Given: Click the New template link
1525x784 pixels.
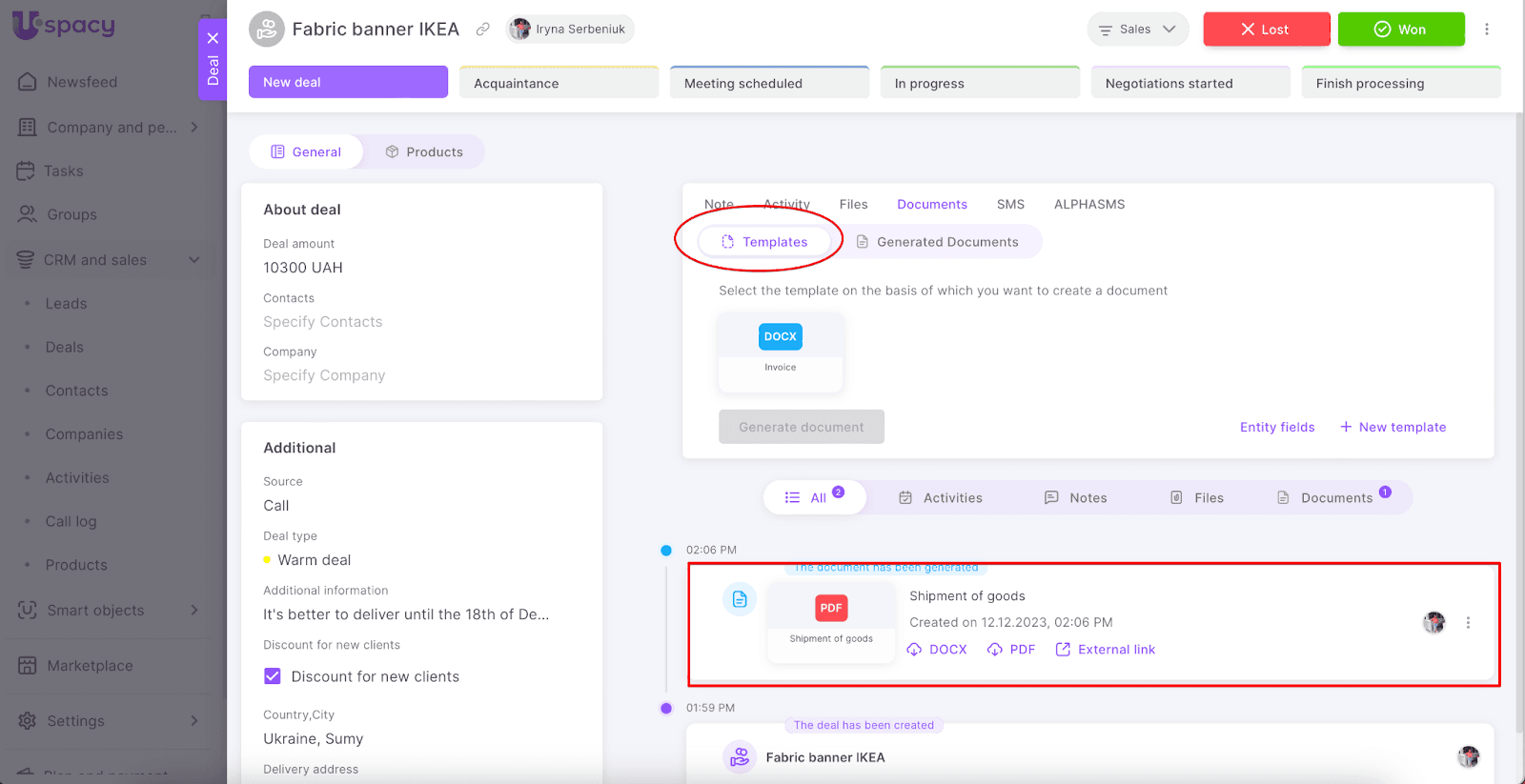Looking at the screenshot, I should coord(1393,427).
